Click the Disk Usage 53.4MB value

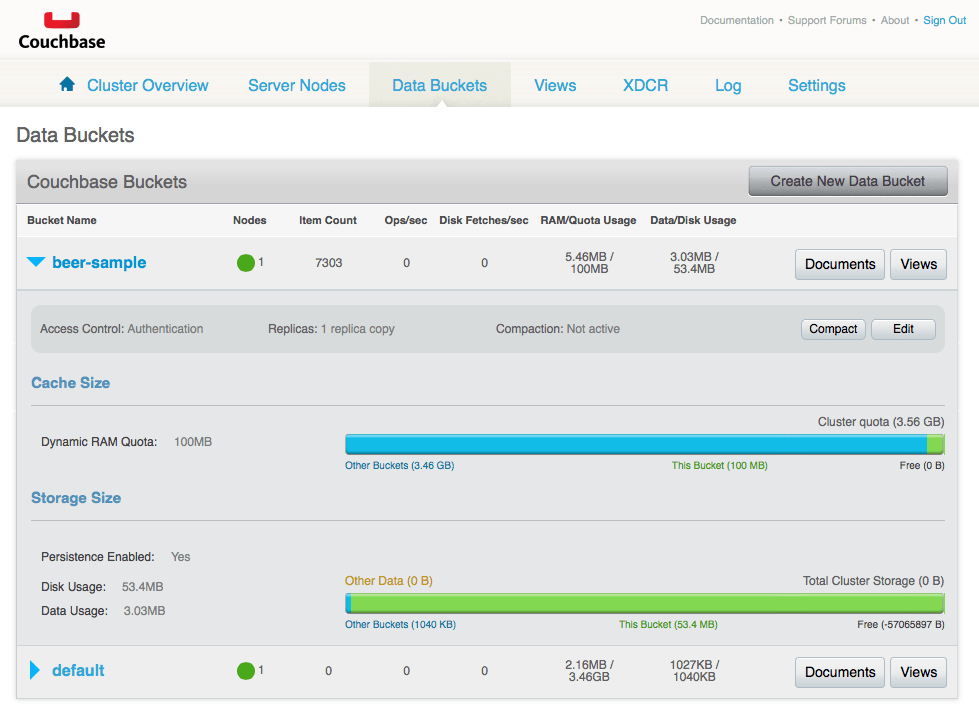click(142, 587)
